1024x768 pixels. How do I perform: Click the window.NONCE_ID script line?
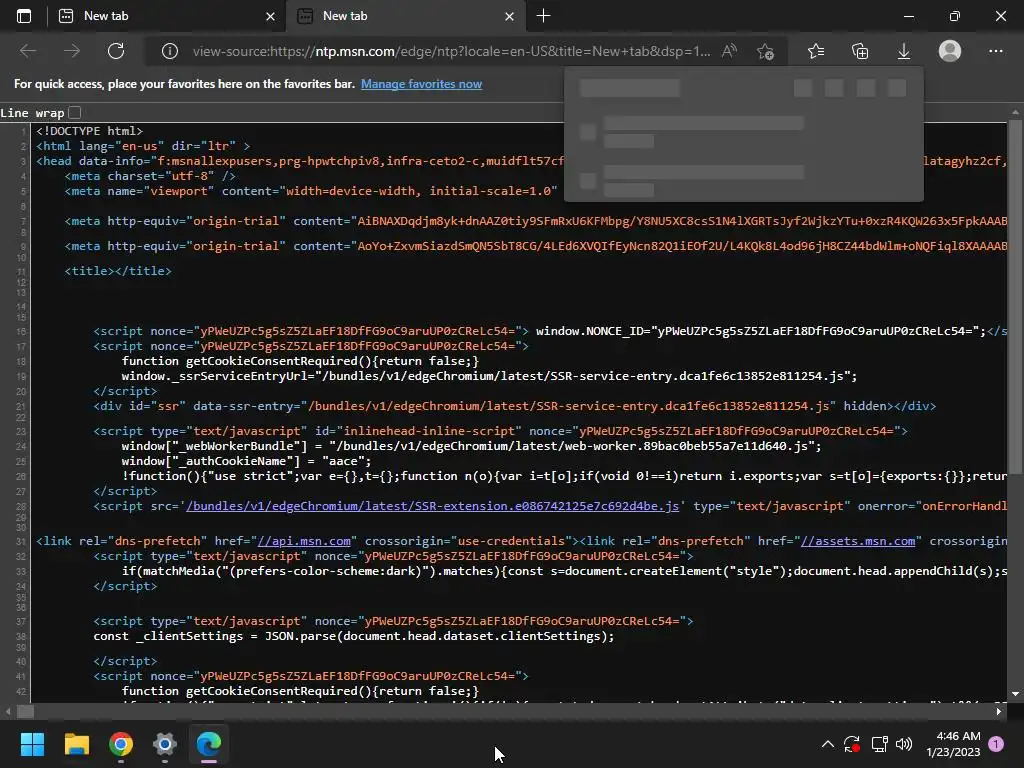pos(550,331)
